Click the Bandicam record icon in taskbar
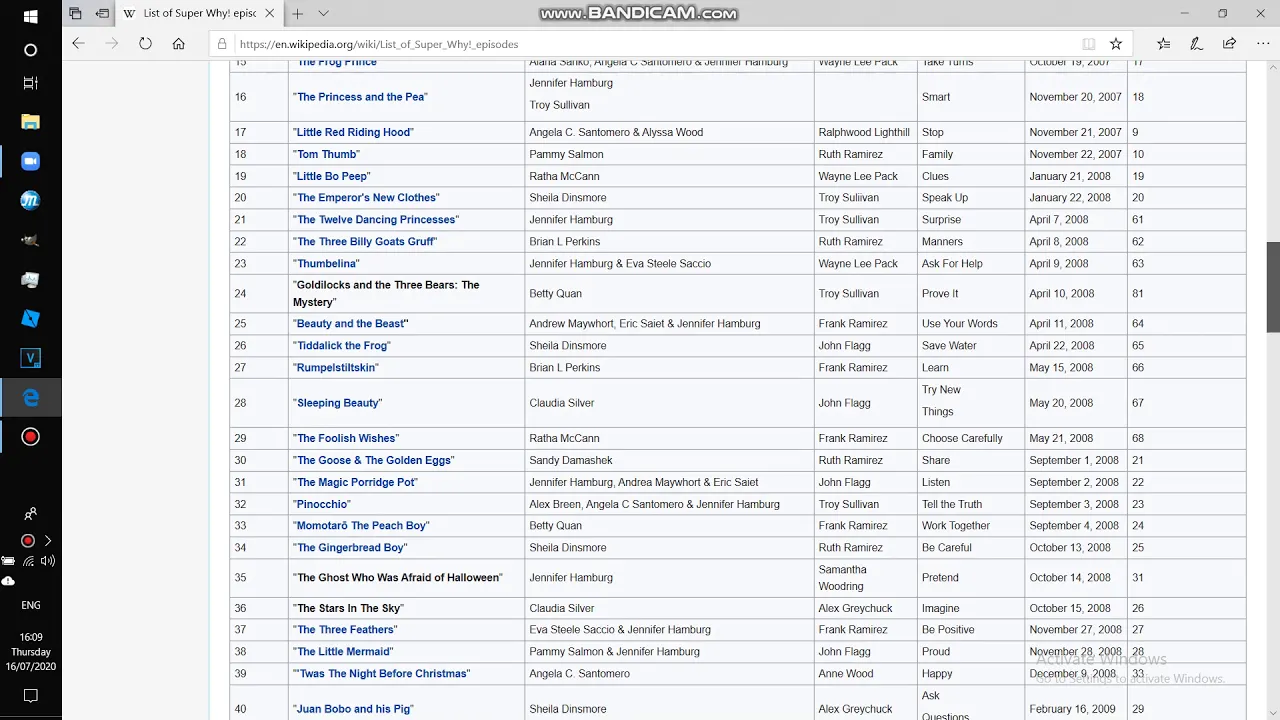The height and width of the screenshot is (720, 1280). (x=30, y=437)
